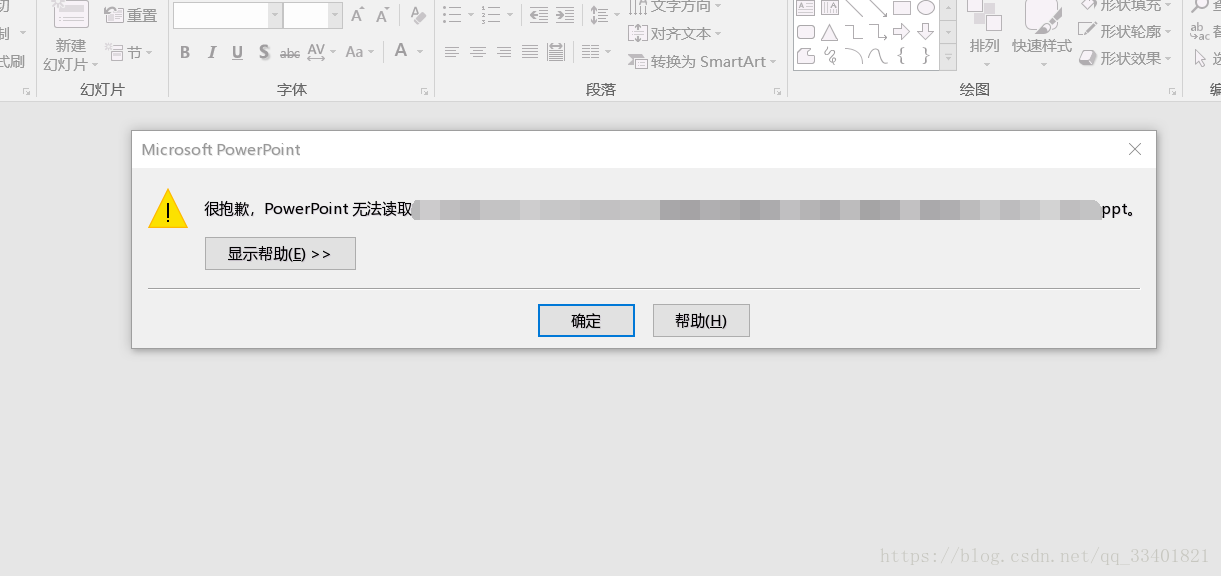The width and height of the screenshot is (1221, 576).
Task: Decrease font size with the smaller A icon
Action: click(383, 15)
